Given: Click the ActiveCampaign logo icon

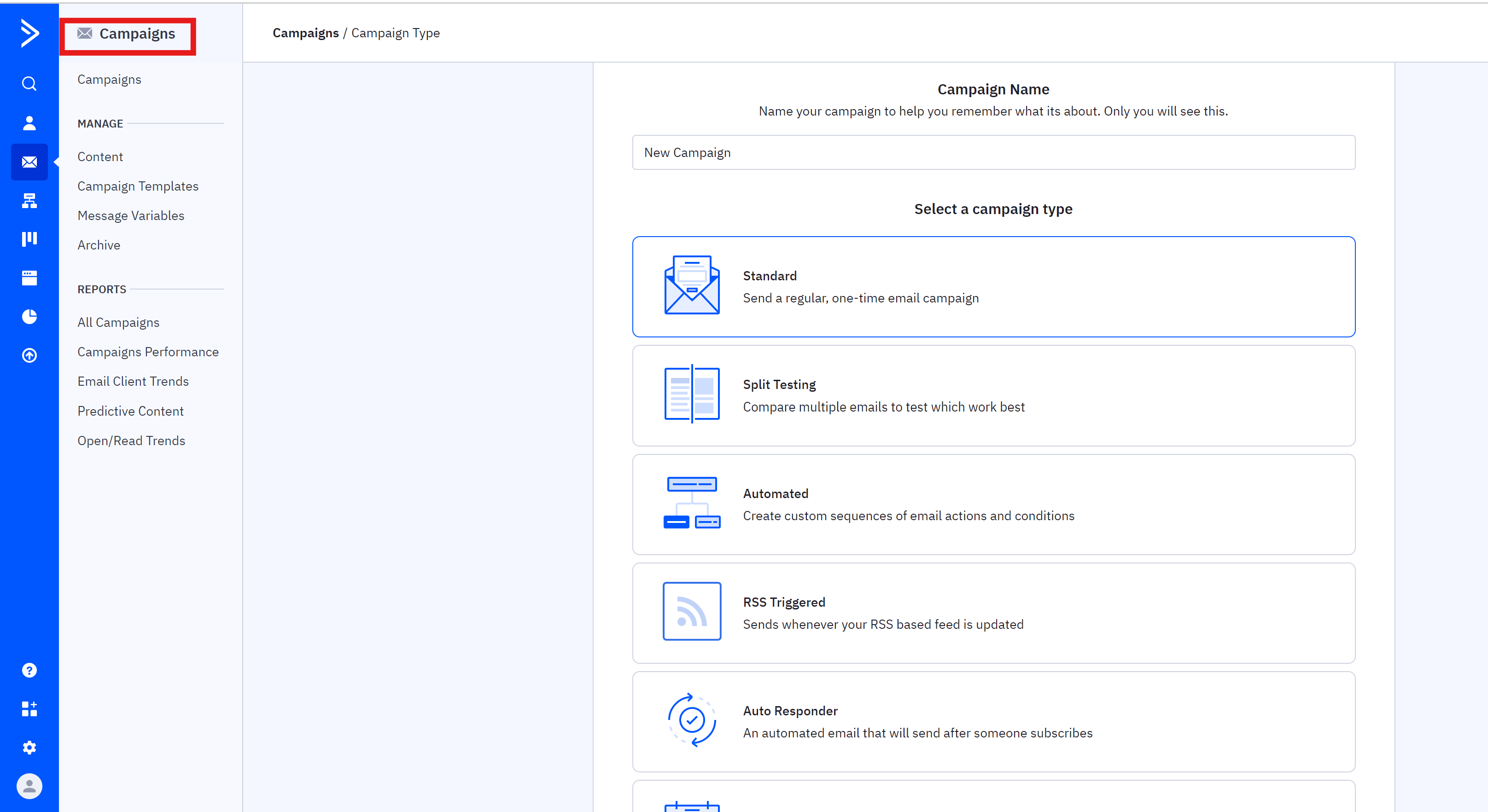Looking at the screenshot, I should coord(29,33).
